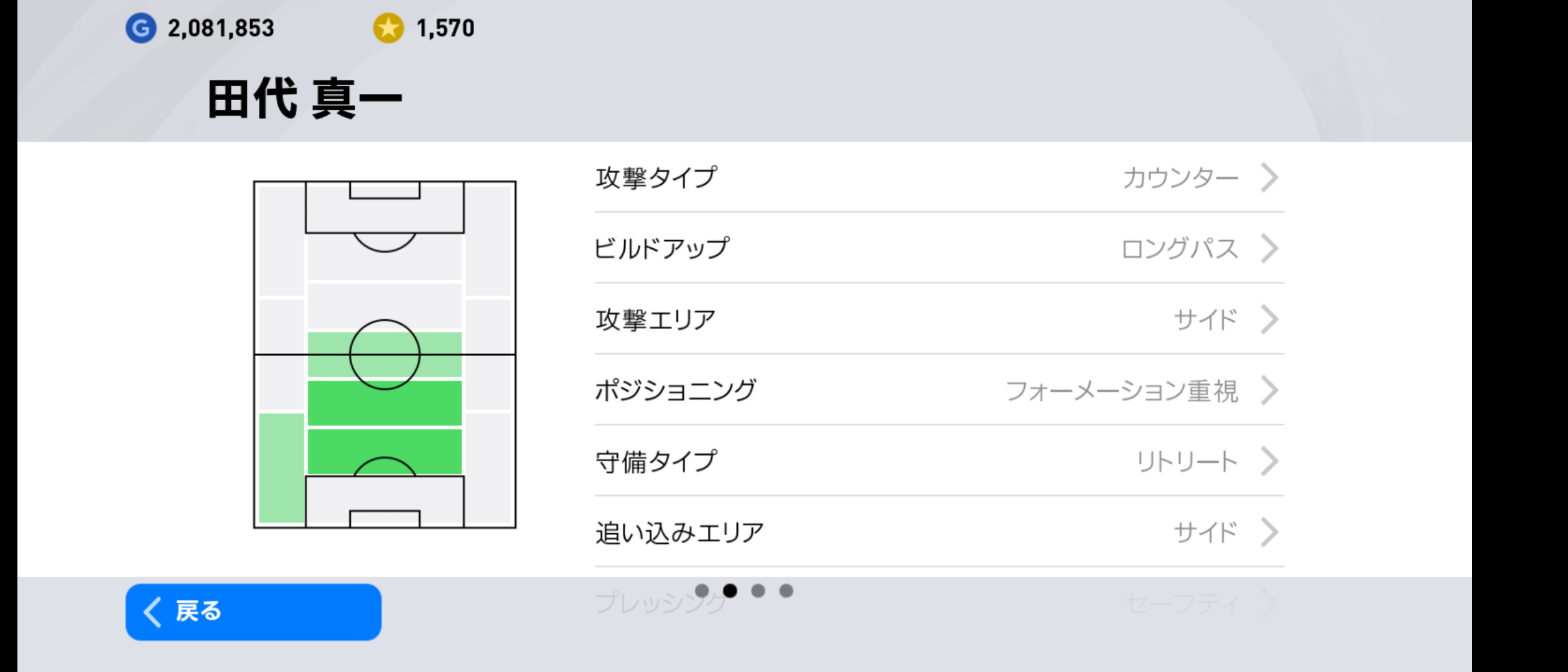1568x672 pixels.
Task: Tap the back arrow on 戻る button
Action: click(153, 612)
